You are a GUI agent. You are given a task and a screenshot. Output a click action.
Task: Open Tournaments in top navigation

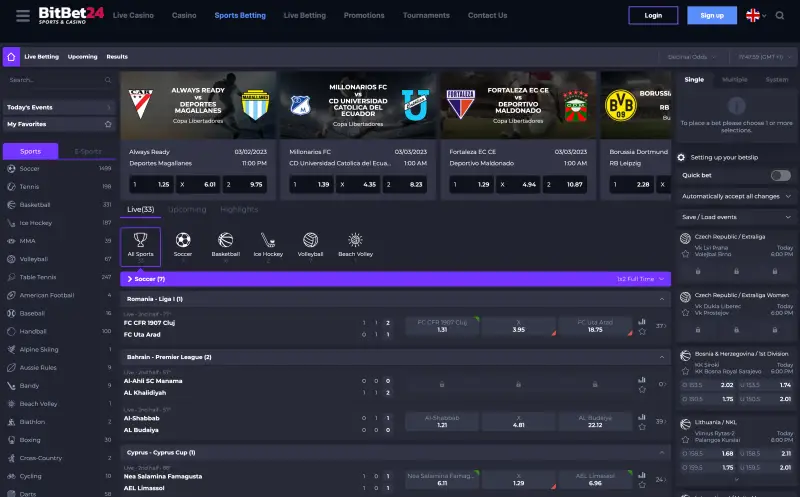click(x=426, y=15)
